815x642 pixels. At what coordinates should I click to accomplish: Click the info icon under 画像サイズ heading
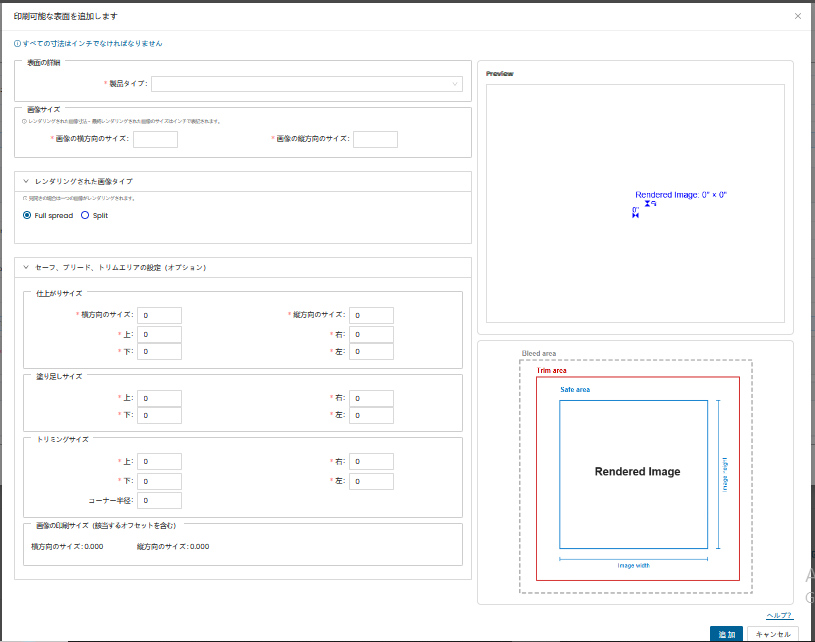coord(24,121)
